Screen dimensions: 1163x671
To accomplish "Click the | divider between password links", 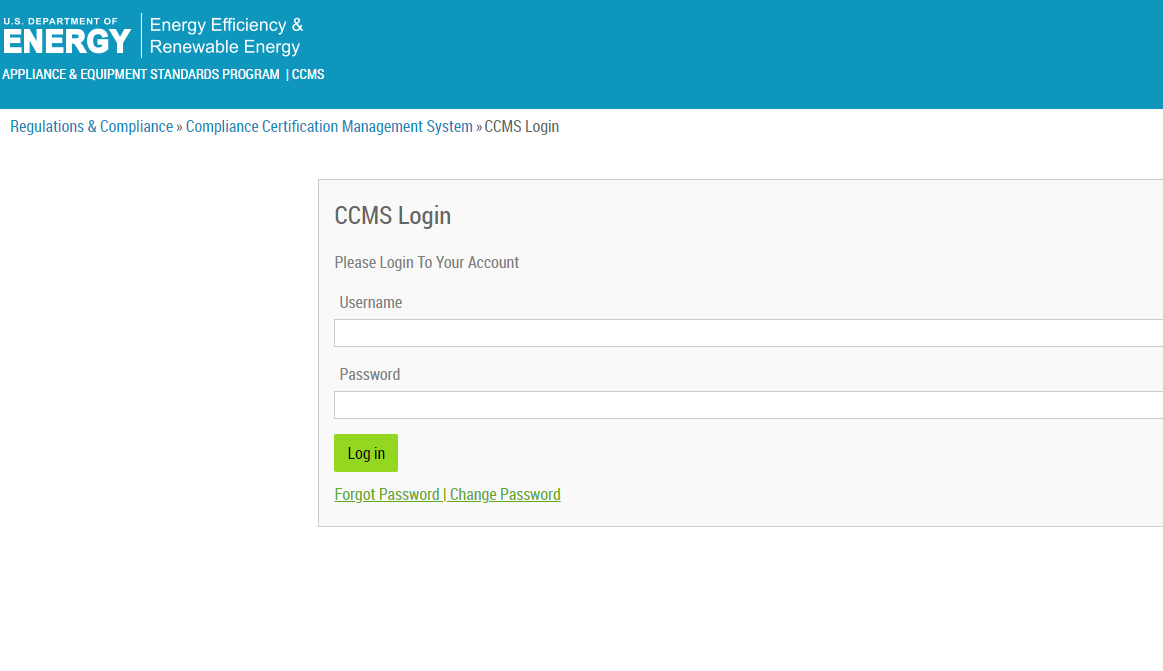I will tap(444, 495).
